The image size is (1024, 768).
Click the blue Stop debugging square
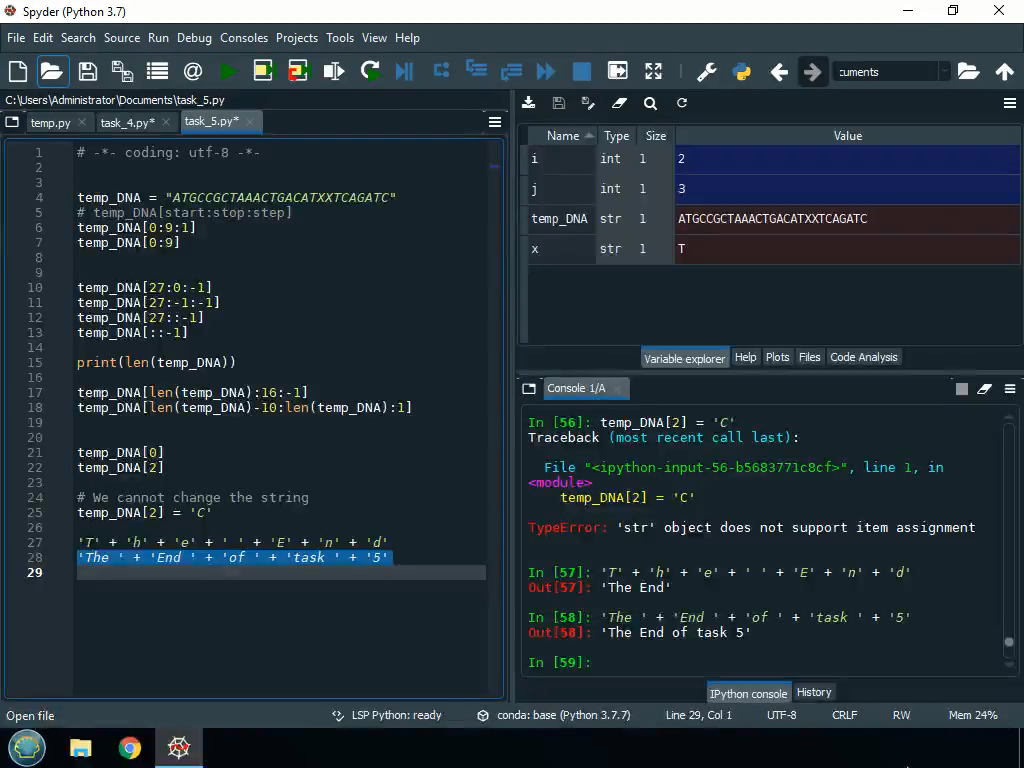[x=581, y=71]
